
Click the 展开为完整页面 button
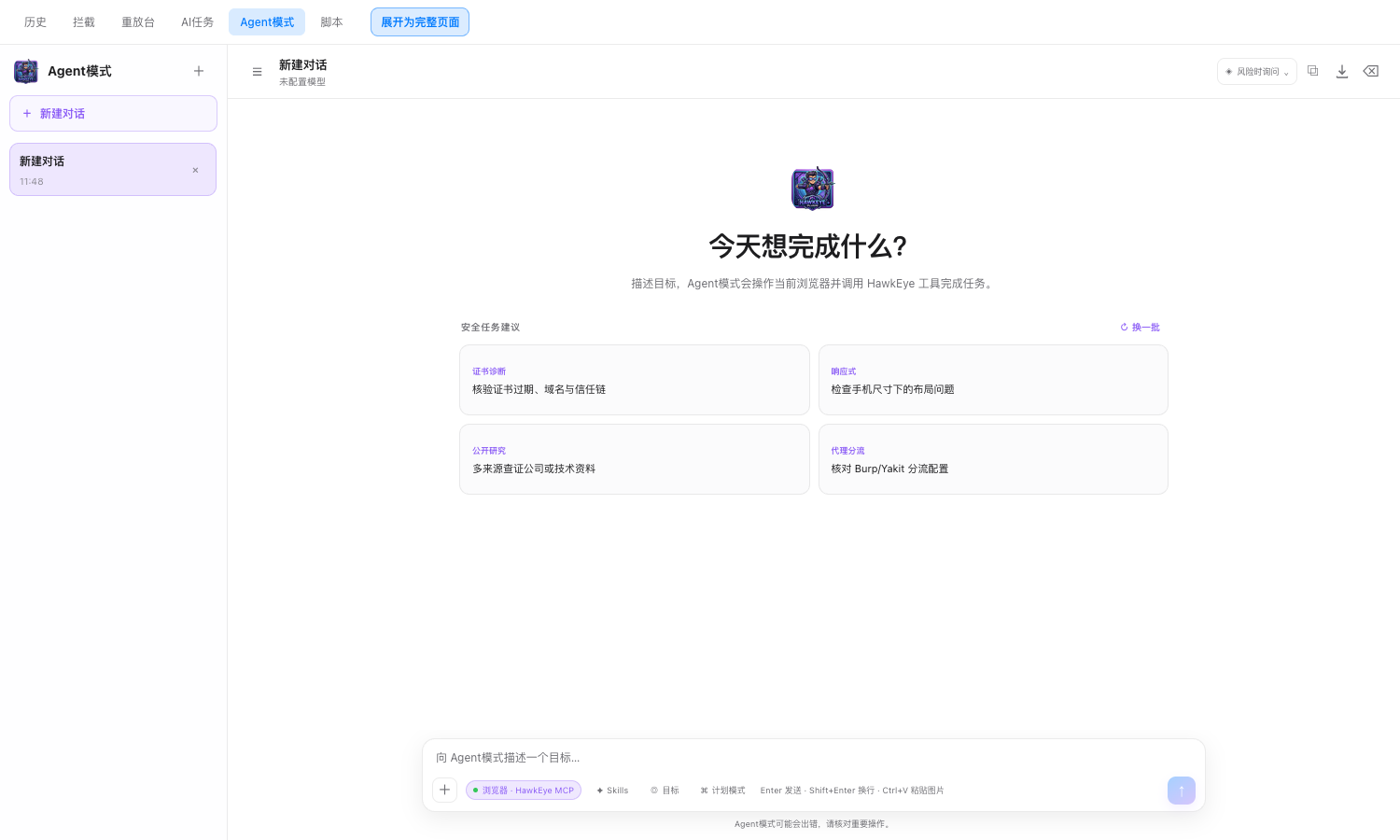[x=420, y=22]
